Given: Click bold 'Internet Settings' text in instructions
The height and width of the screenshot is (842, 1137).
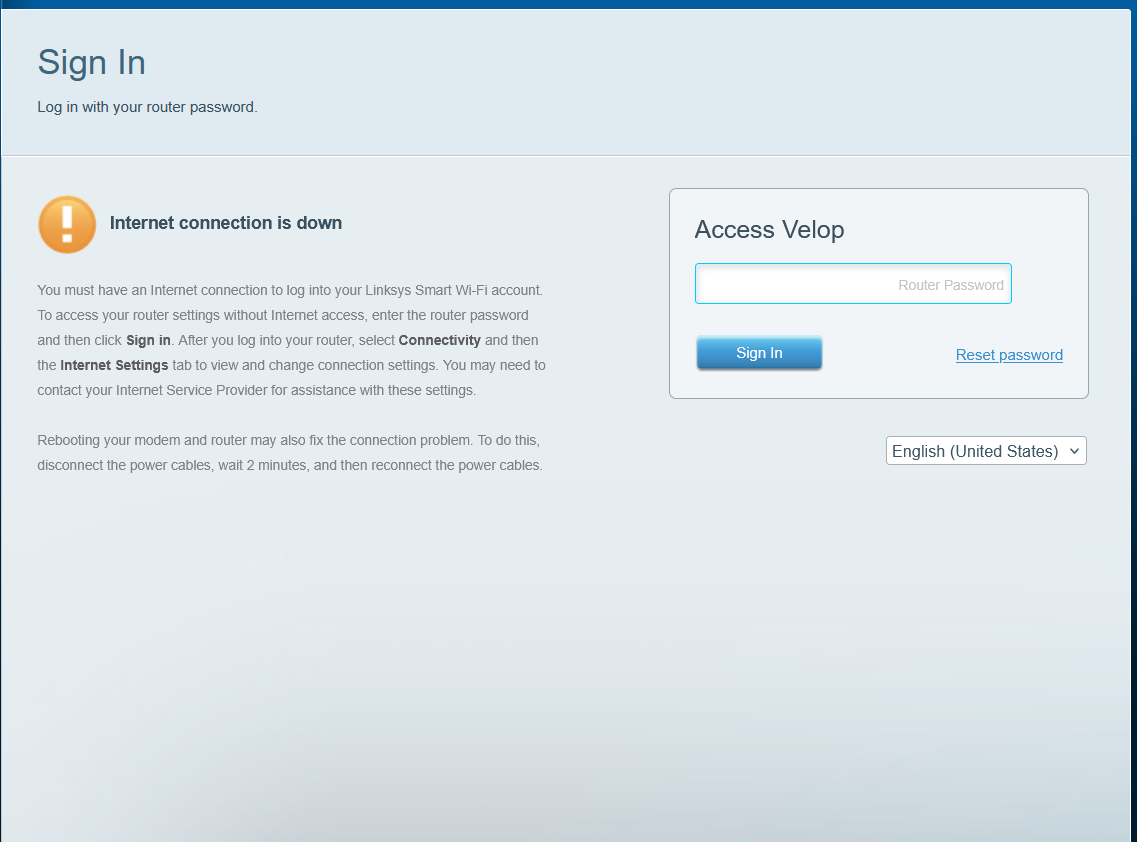Looking at the screenshot, I should [x=114, y=366].
